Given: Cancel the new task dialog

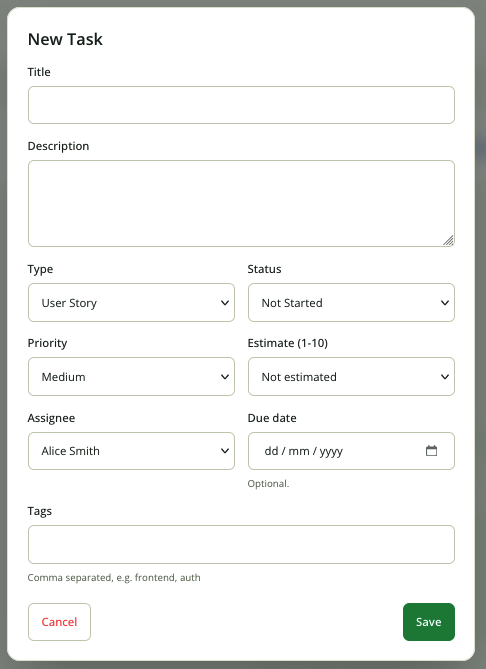Looking at the screenshot, I should (59, 622).
